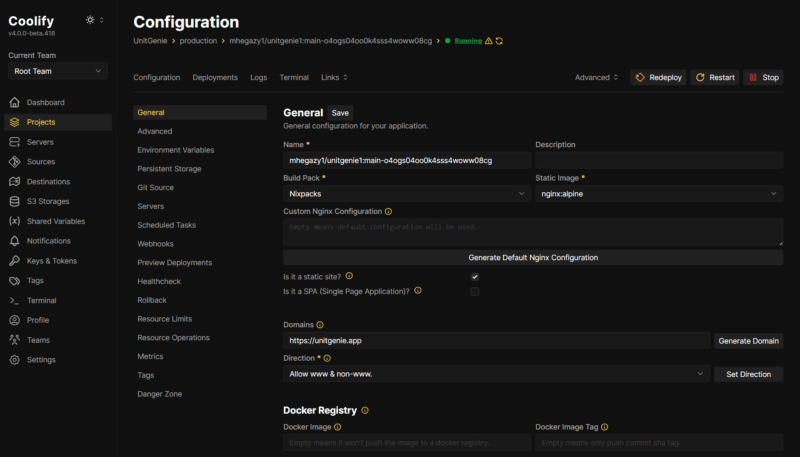Expand the Advanced dropdown near Redeploy
The width and height of the screenshot is (800, 457).
[x=596, y=78]
